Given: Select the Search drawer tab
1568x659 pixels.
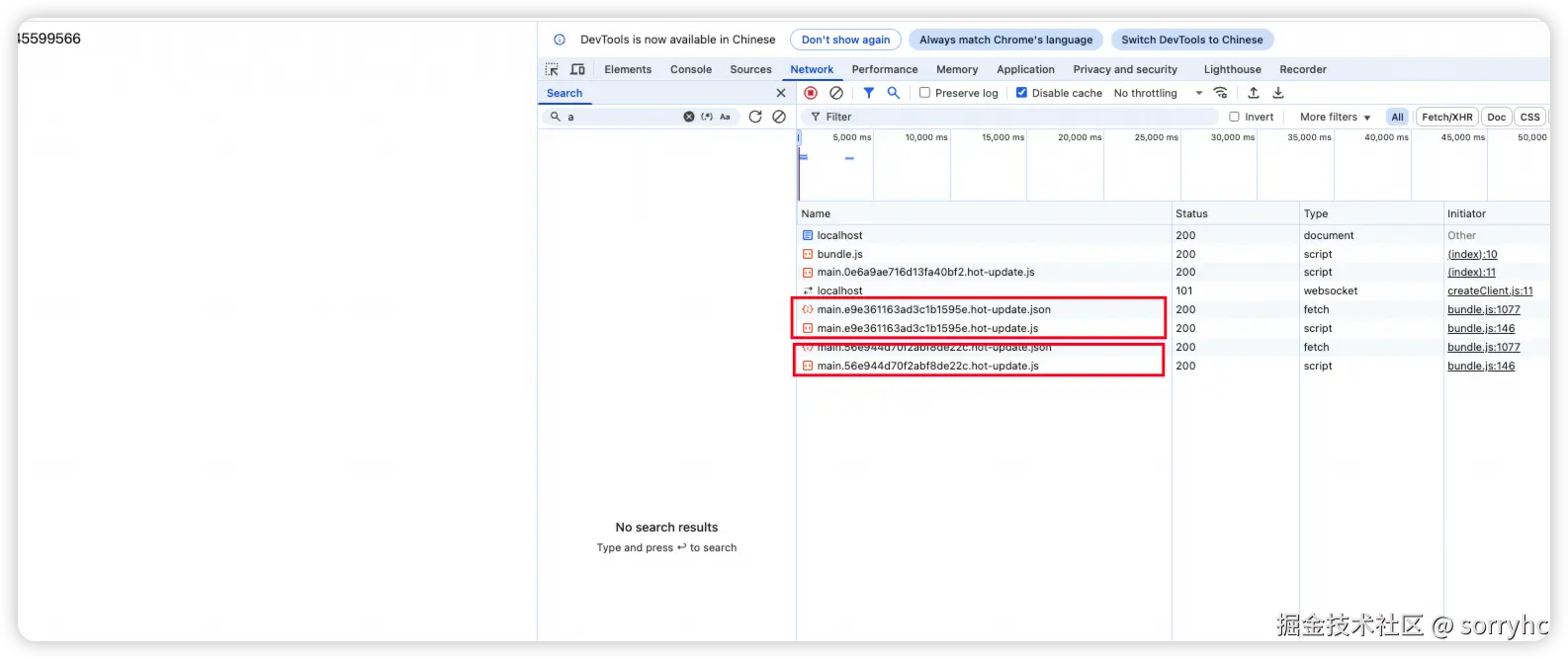Looking at the screenshot, I should (565, 93).
